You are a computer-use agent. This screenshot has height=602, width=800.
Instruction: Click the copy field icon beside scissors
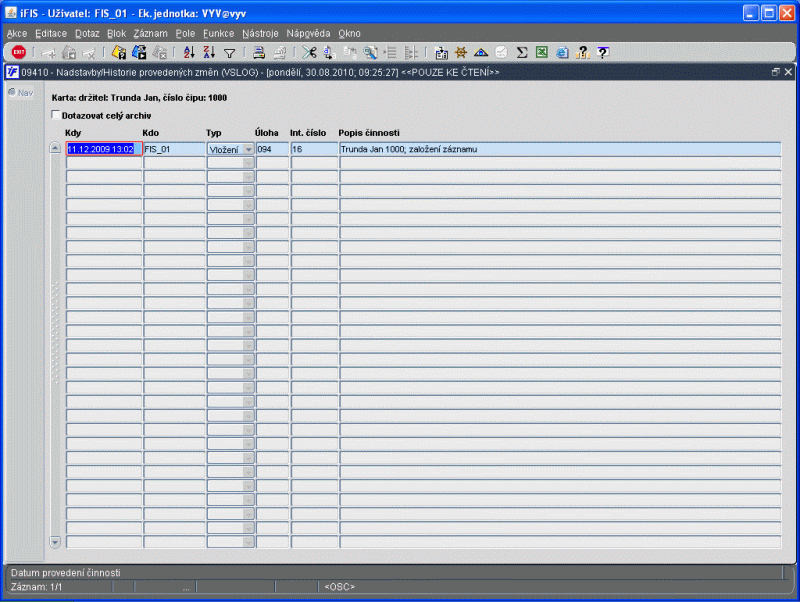pyautogui.click(x=329, y=52)
